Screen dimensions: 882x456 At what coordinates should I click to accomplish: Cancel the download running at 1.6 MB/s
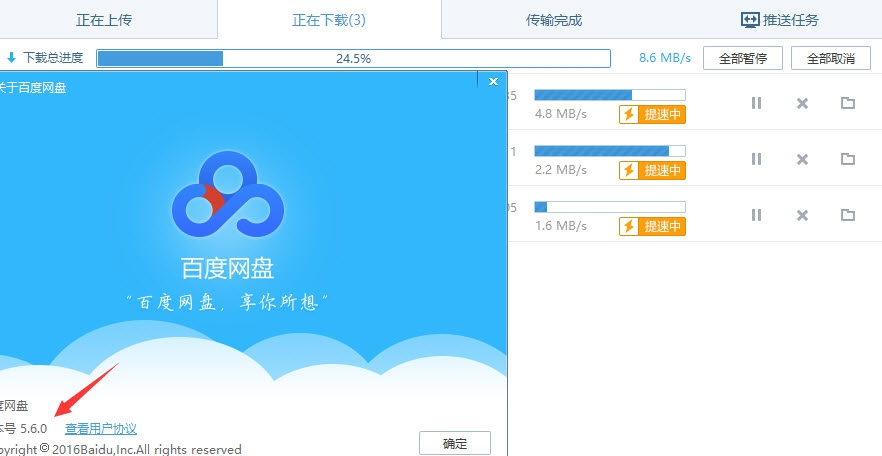tap(802, 215)
